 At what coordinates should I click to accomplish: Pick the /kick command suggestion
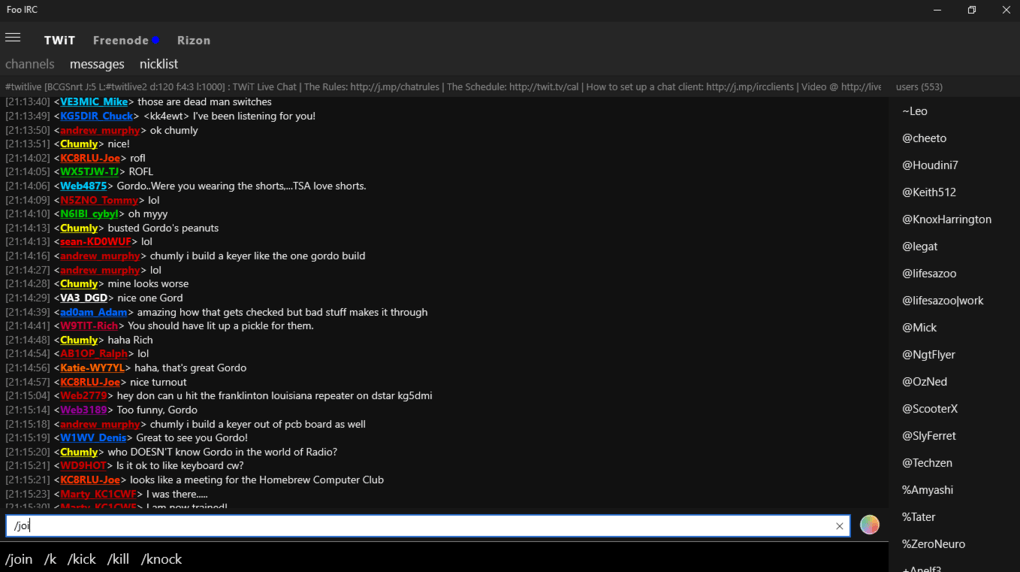[82, 559]
